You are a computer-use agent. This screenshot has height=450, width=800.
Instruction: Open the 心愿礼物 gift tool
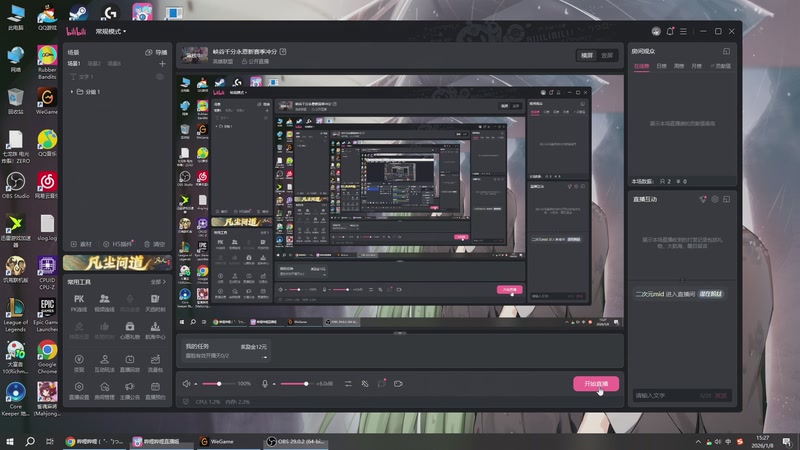(130, 330)
